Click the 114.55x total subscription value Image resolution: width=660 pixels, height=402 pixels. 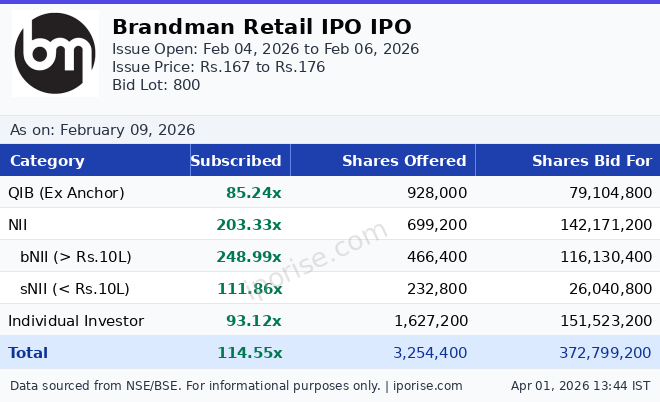(249, 353)
